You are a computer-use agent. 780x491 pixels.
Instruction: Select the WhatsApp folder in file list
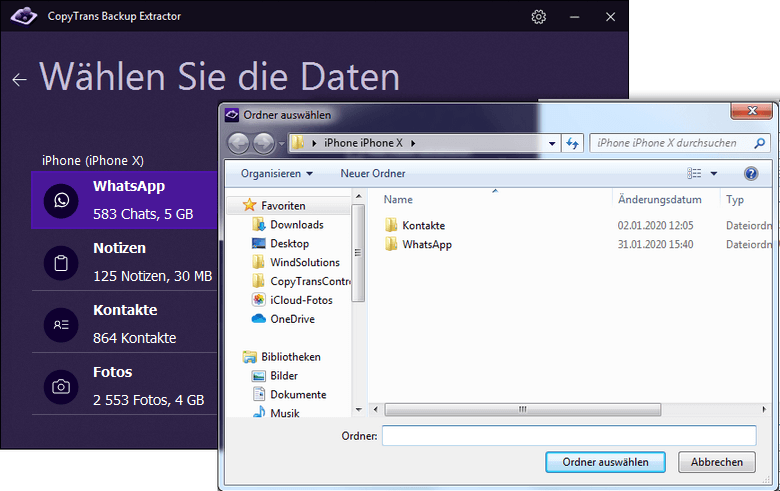pos(418,244)
